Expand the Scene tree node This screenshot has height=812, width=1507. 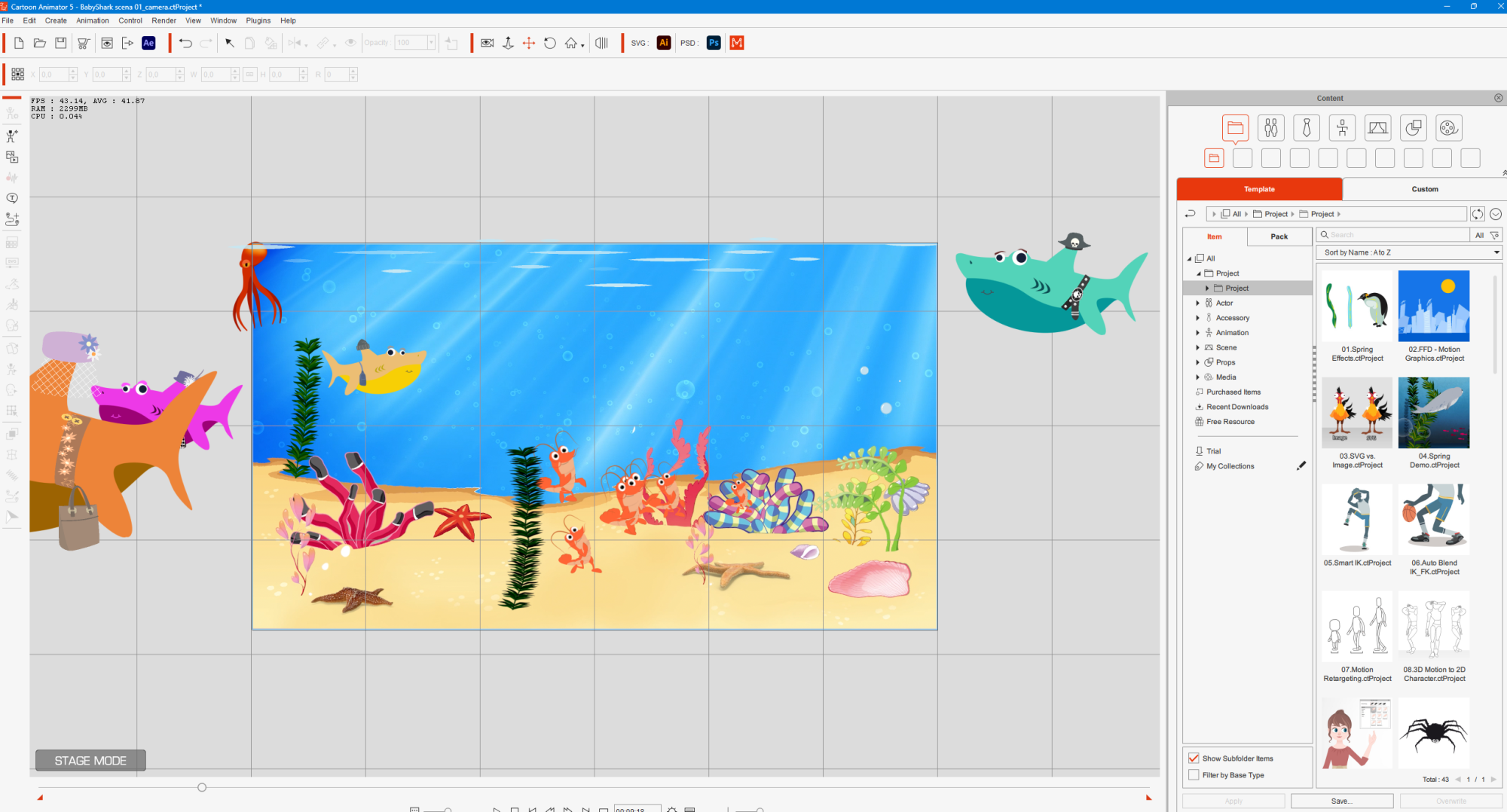(x=1198, y=347)
